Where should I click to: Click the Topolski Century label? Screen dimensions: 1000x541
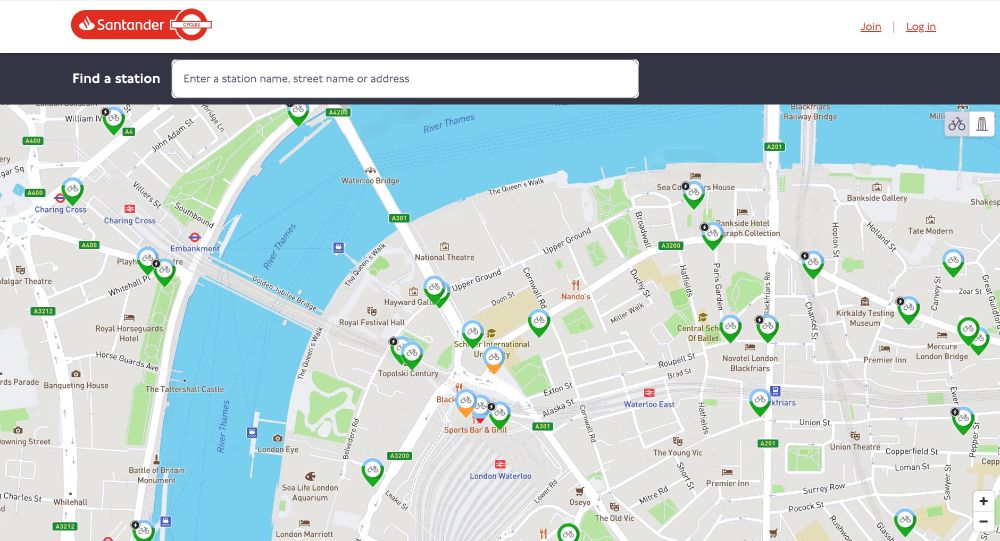point(408,374)
